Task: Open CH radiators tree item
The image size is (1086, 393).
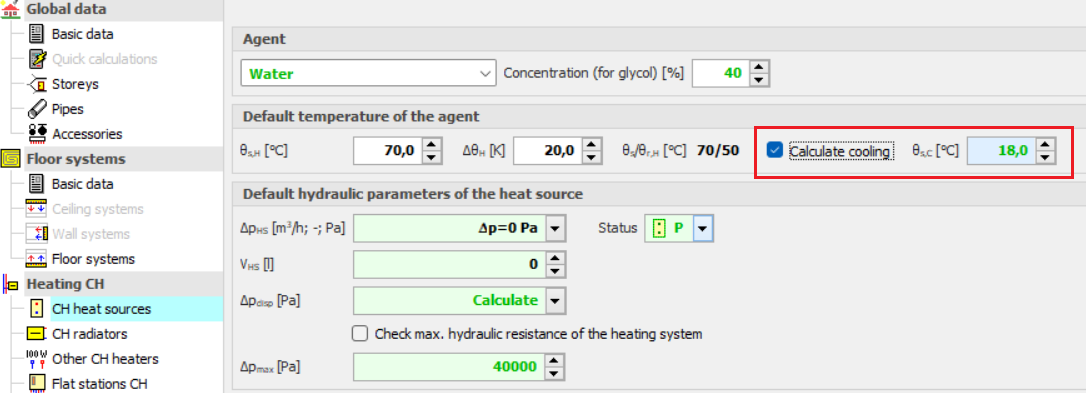Action: [90, 334]
